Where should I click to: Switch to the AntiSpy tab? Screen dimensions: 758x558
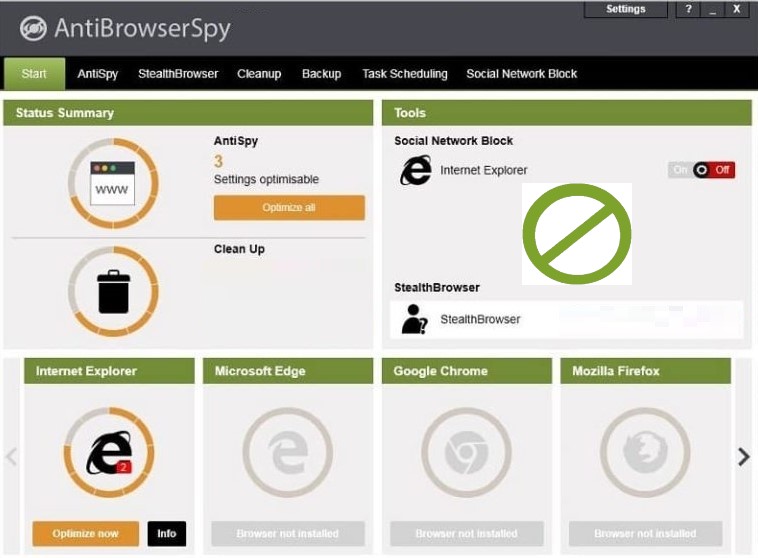pyautogui.click(x=98, y=74)
